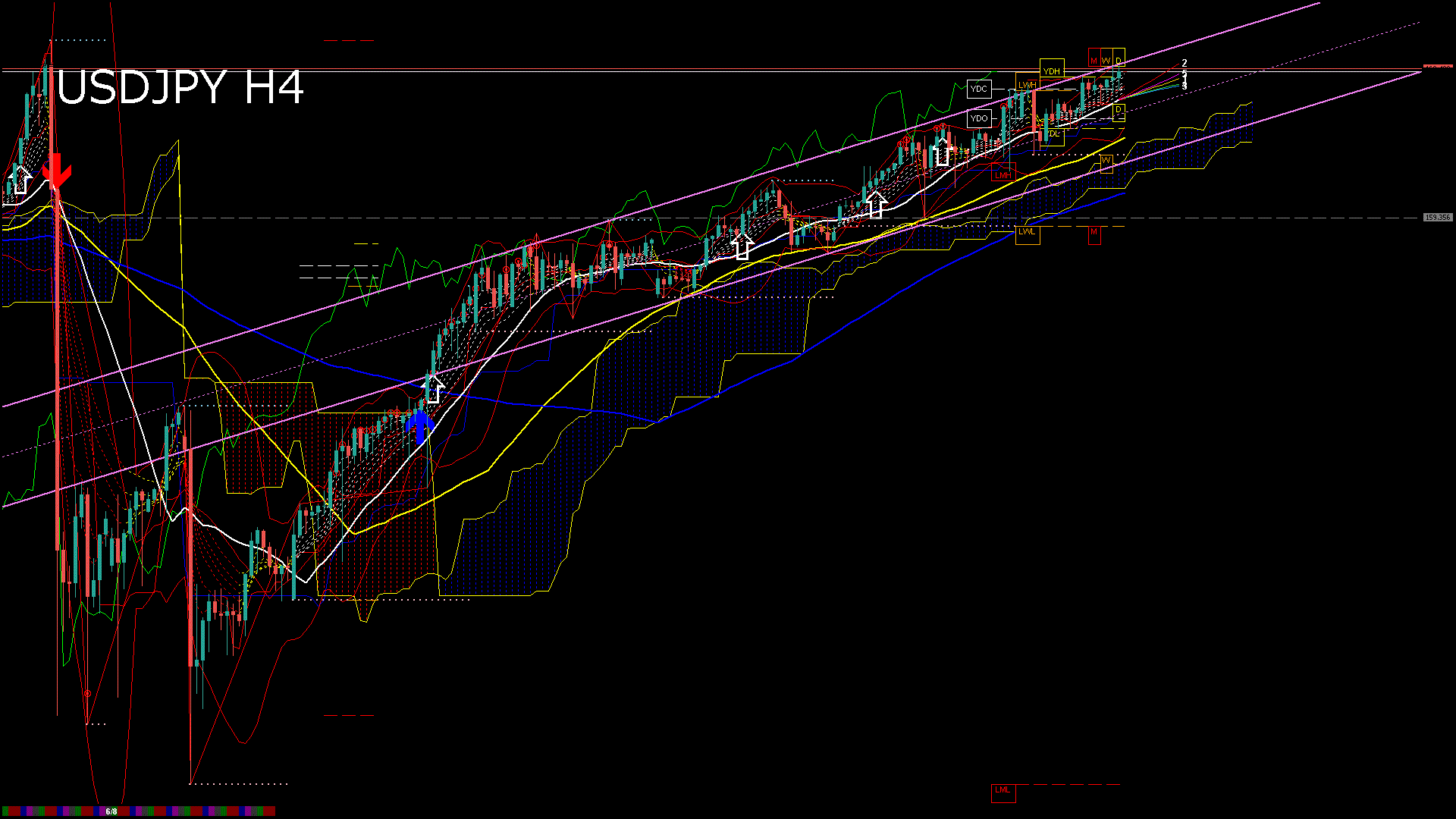Select the YDO level label
The width and height of the screenshot is (1456, 819).
coord(979,118)
